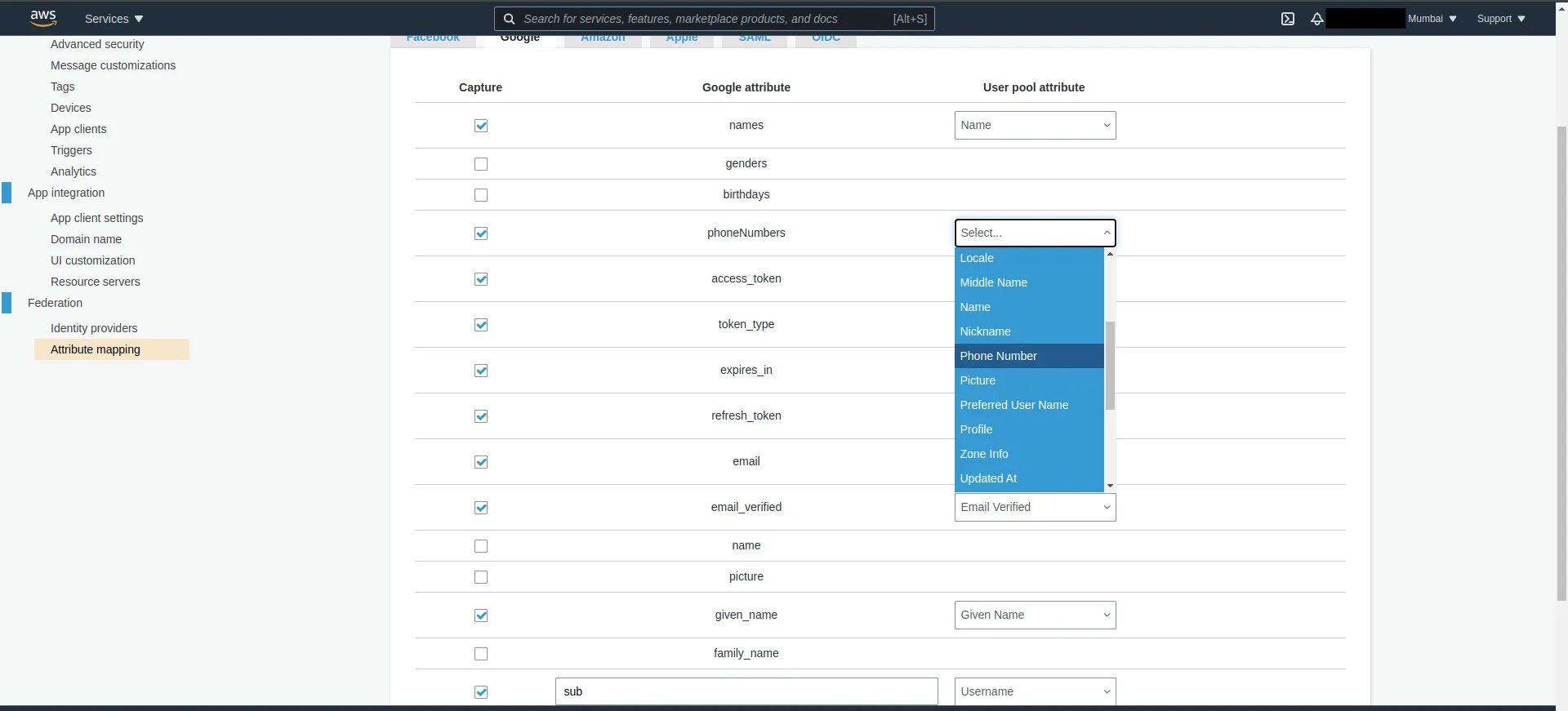The image size is (1568, 711).
Task: Choose Zone Info from the dropdown list
Action: click(x=1029, y=454)
